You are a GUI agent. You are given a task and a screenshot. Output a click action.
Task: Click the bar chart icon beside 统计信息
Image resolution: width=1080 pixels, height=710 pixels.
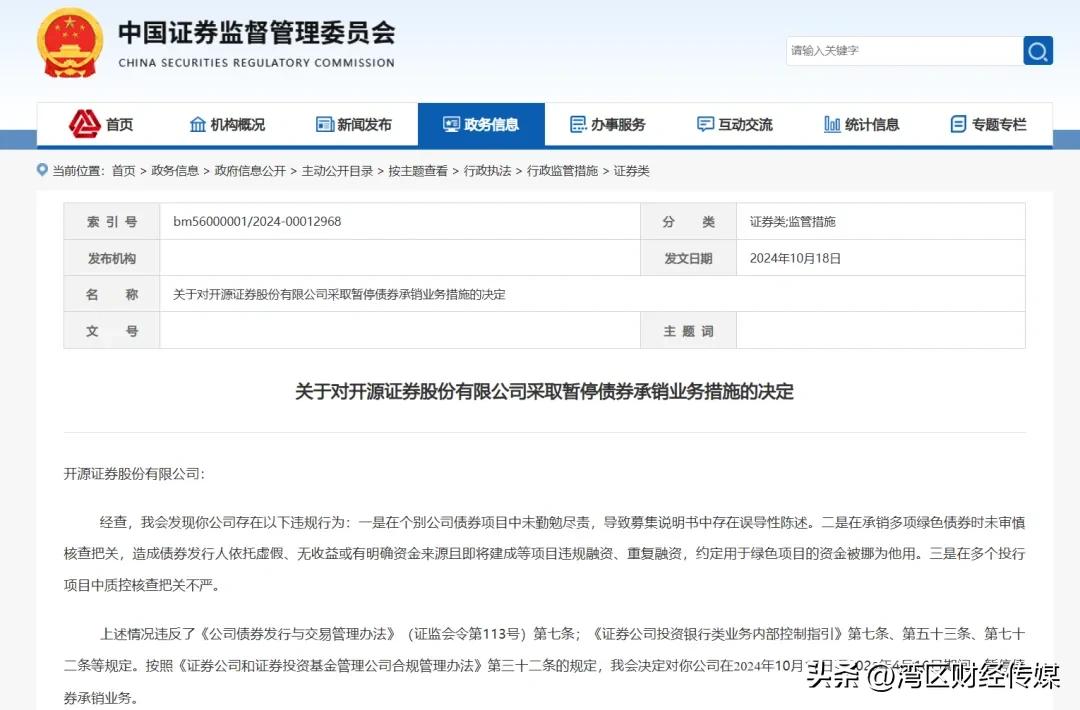tap(834, 124)
